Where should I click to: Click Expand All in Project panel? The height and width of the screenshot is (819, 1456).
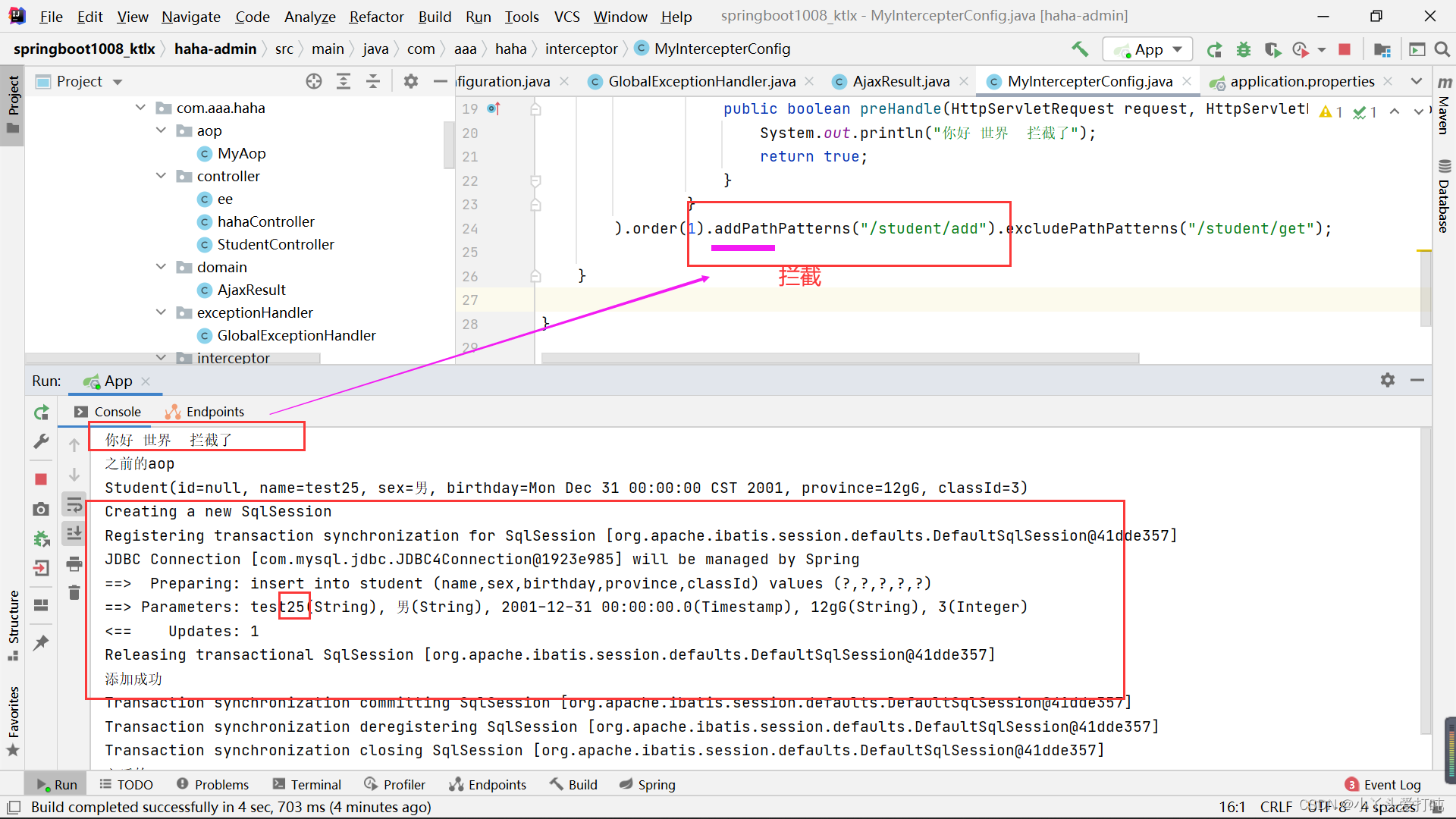[344, 81]
